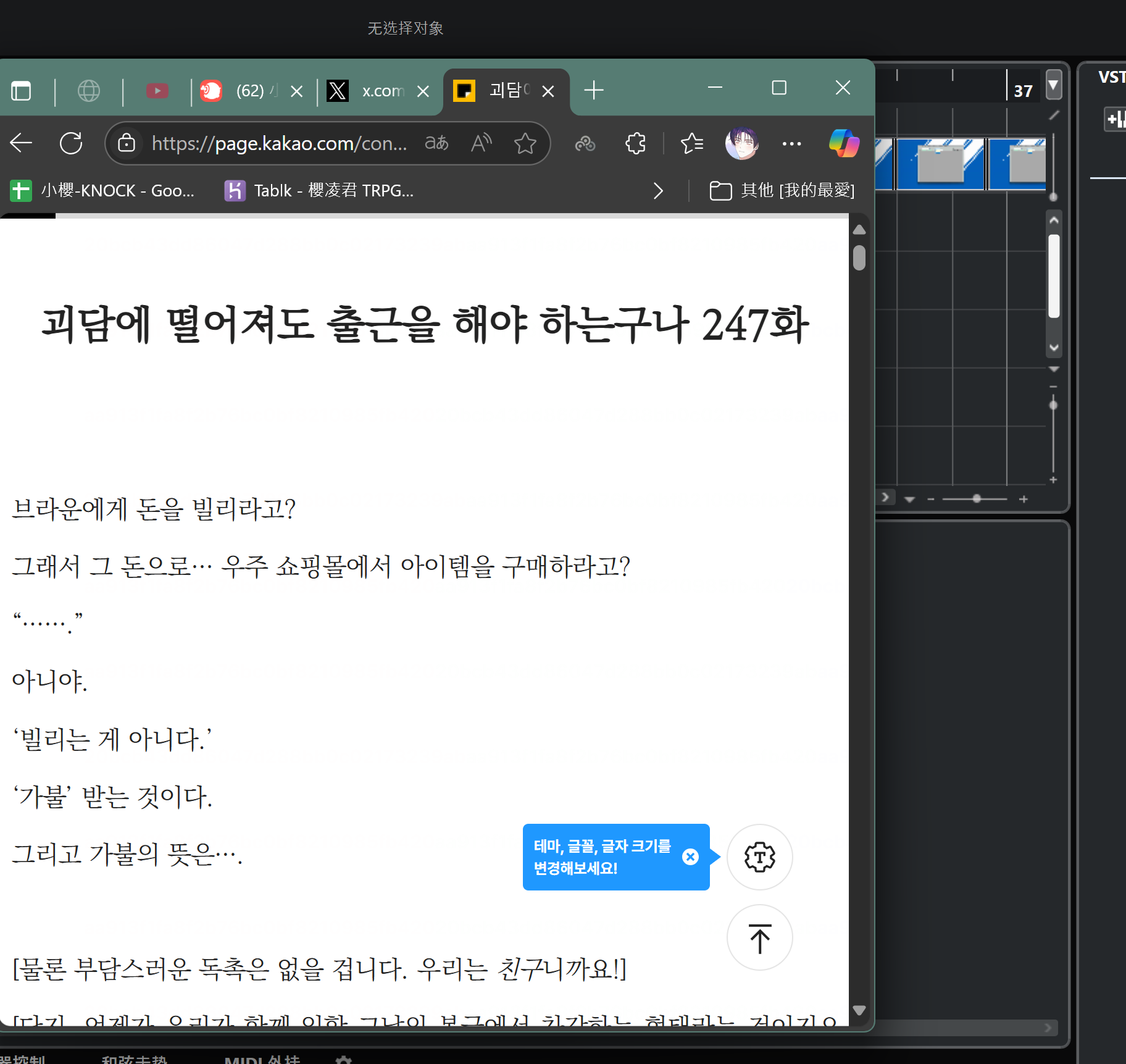
Task: Click the browser Extensions puzzle icon
Action: point(635,144)
